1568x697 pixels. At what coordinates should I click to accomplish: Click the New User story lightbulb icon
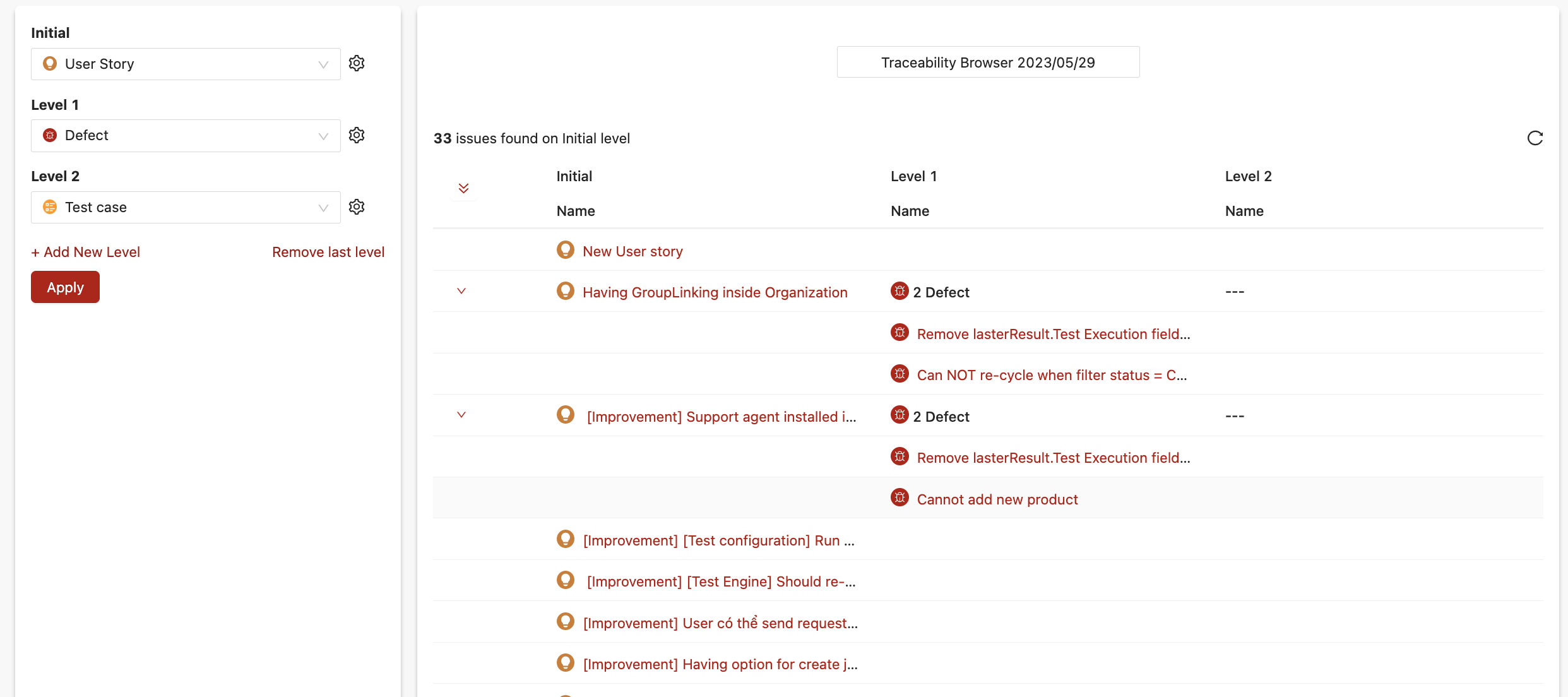pos(565,250)
